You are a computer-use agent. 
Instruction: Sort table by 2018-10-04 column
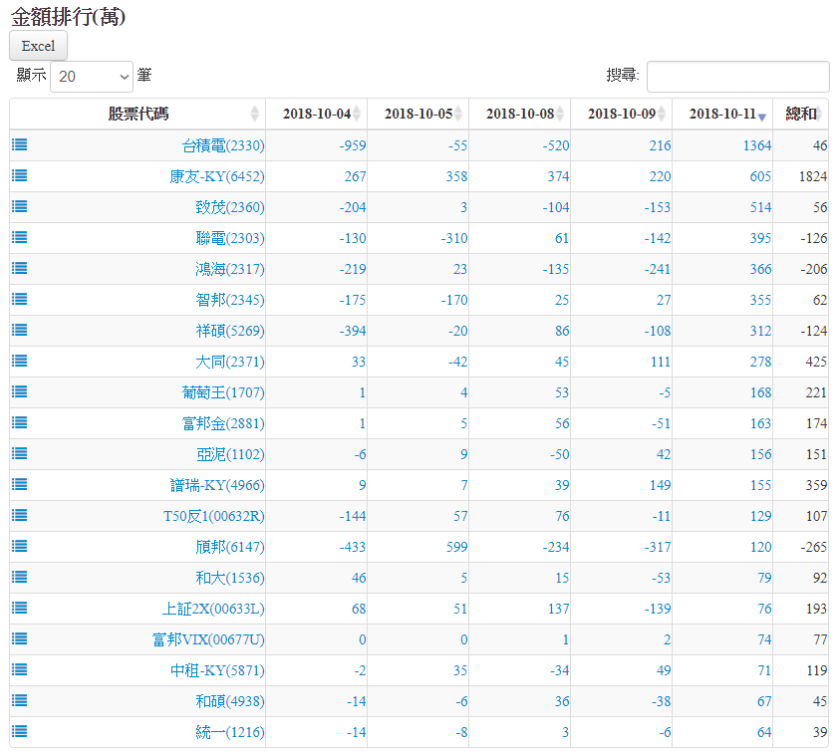[x=316, y=114]
